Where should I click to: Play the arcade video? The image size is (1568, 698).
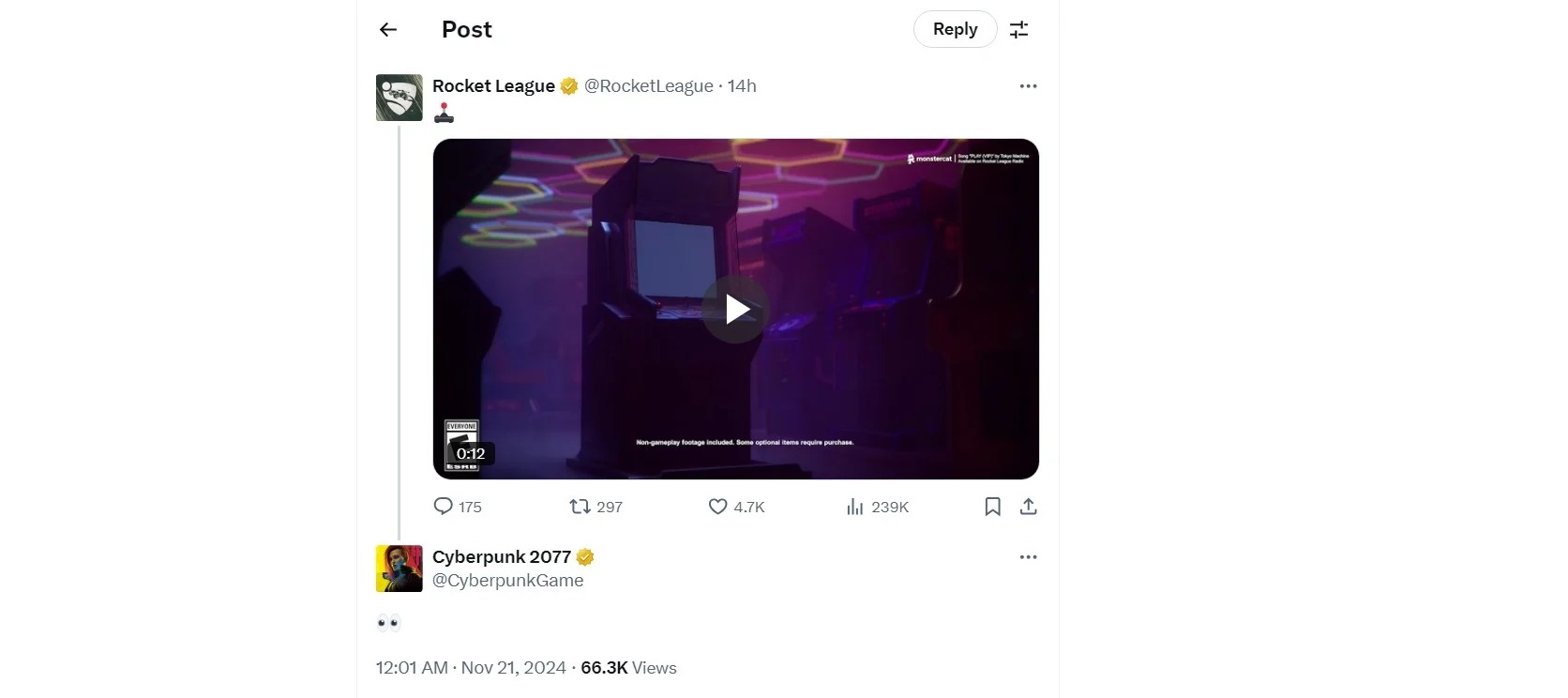pyautogui.click(x=736, y=310)
